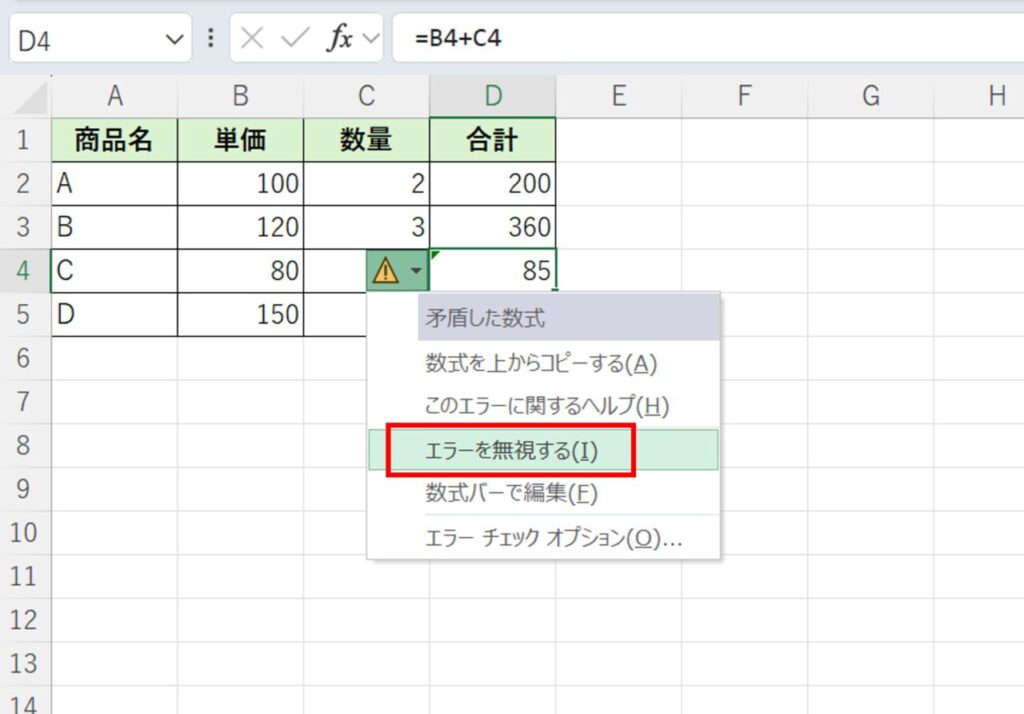The image size is (1024, 714).
Task: Click the three-dot handle beside the Name Box
Action: (x=210, y=38)
